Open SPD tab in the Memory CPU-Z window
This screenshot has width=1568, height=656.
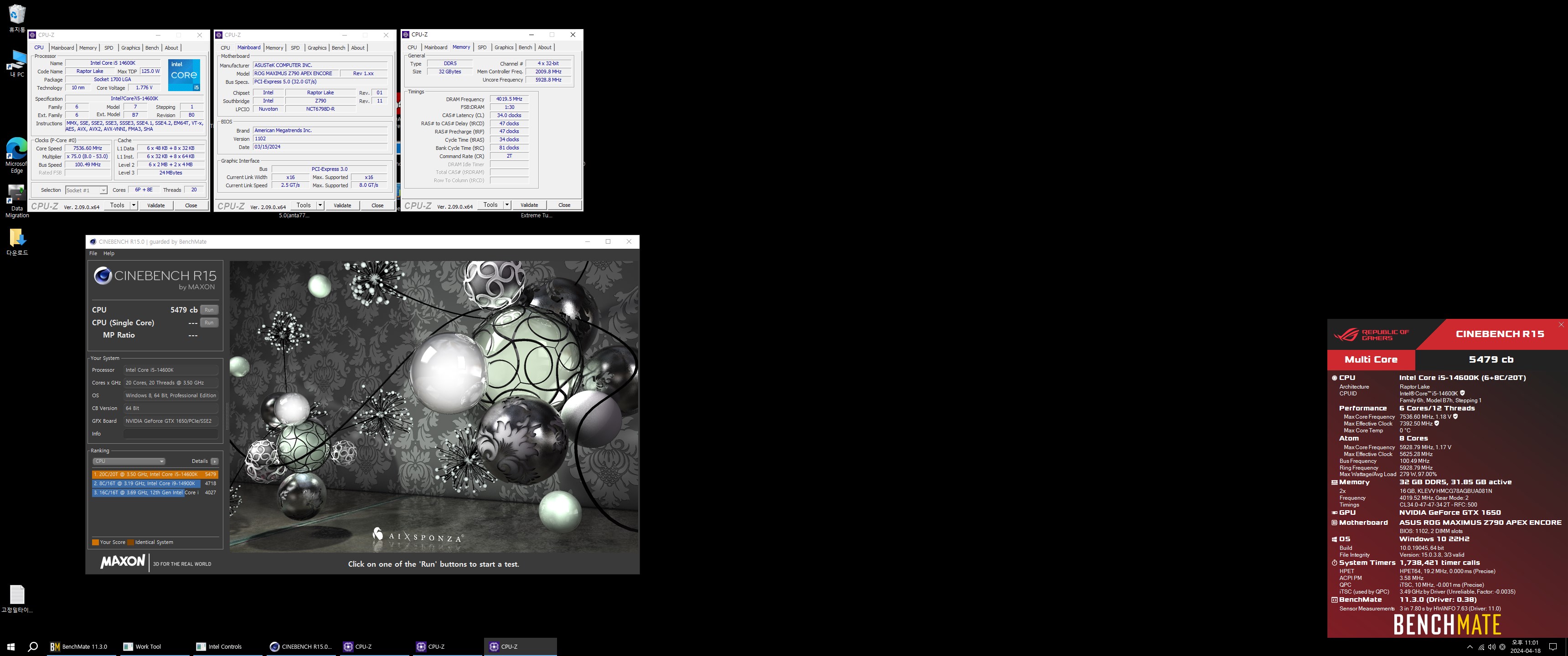[x=482, y=47]
